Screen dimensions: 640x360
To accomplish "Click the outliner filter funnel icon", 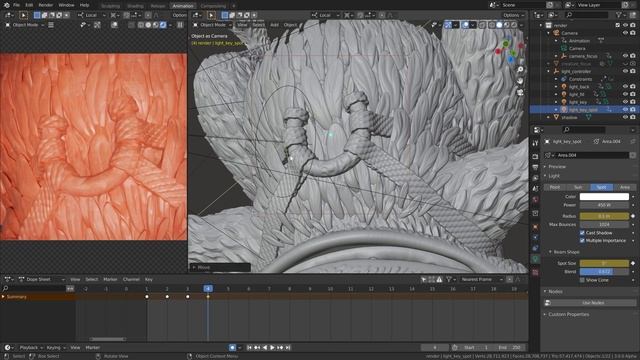I will point(619,15).
